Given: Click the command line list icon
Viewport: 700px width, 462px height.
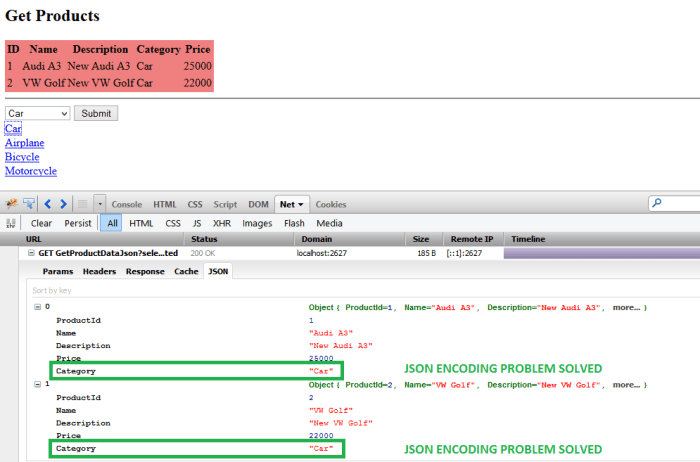Looking at the screenshot, I should (82, 204).
